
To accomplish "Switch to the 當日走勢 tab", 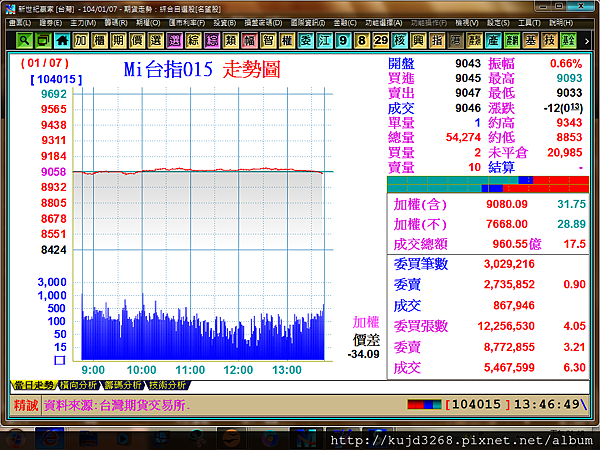I will pos(34,385).
